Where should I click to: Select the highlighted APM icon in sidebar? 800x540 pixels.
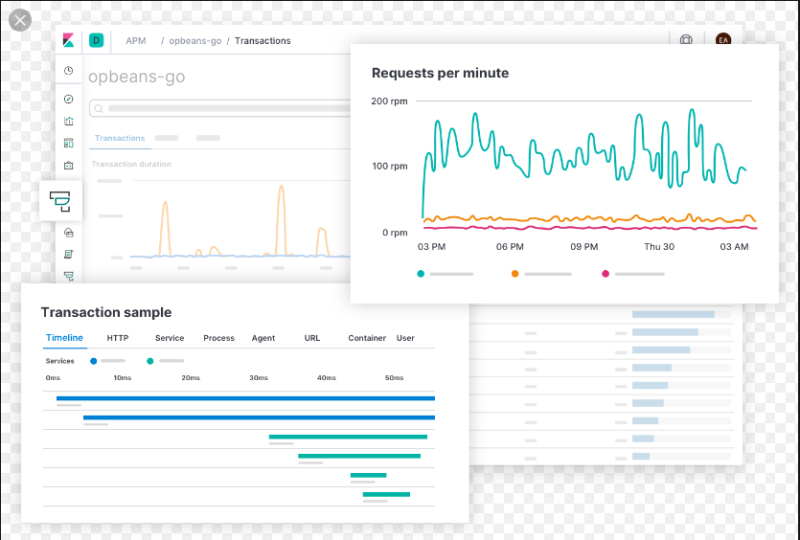tap(61, 200)
